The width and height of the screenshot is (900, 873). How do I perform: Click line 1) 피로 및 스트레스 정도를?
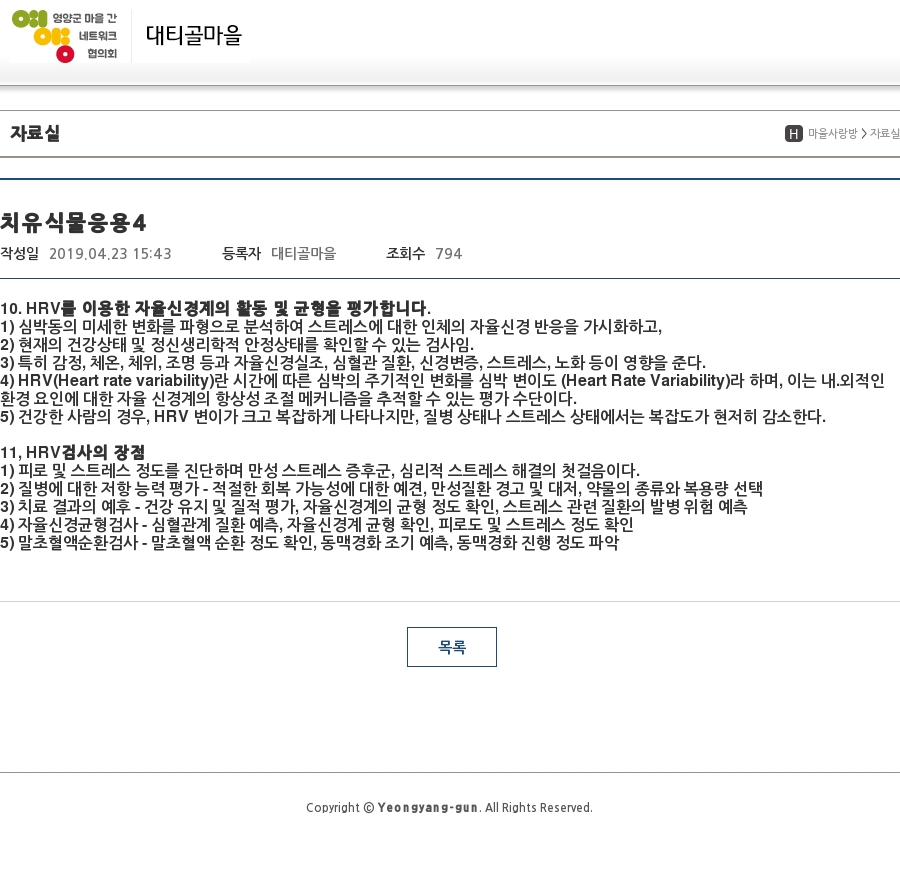(x=320, y=471)
